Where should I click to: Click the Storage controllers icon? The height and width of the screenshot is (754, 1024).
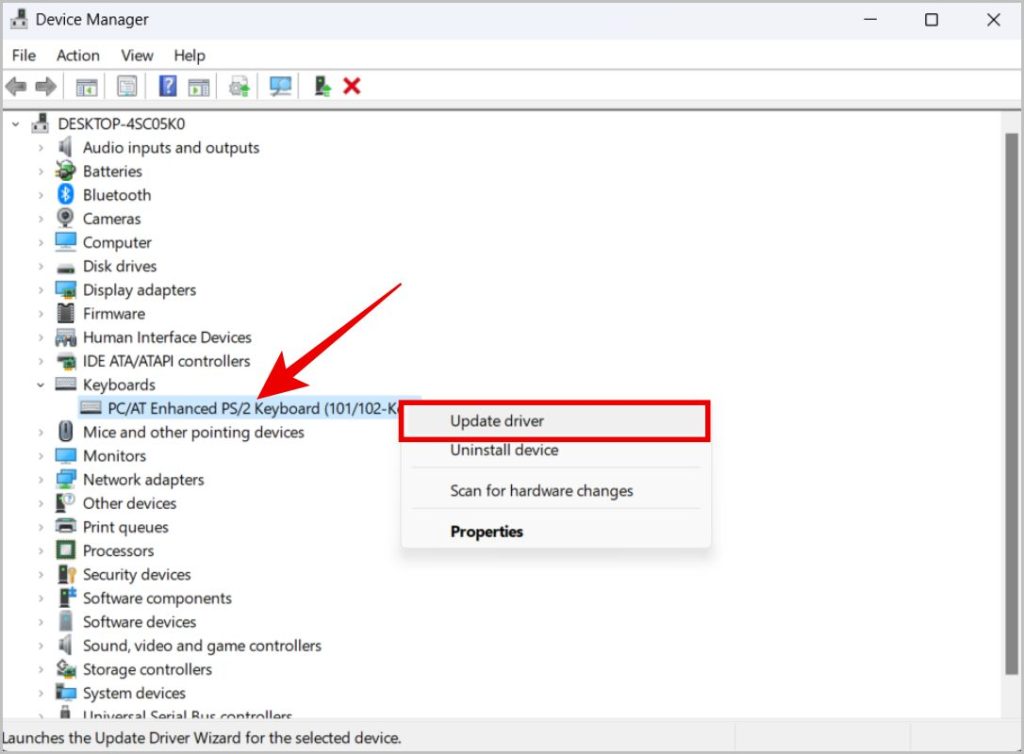pyautogui.click(x=65, y=668)
